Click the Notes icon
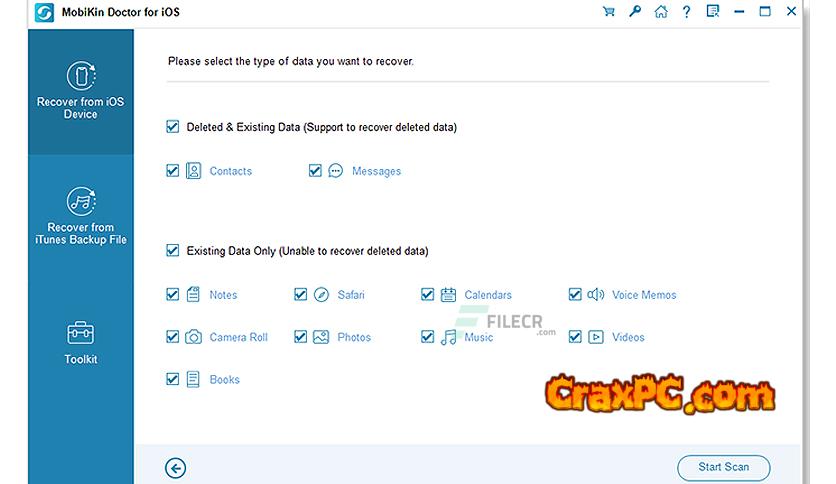This screenshot has height=484, width=836. (x=193, y=294)
